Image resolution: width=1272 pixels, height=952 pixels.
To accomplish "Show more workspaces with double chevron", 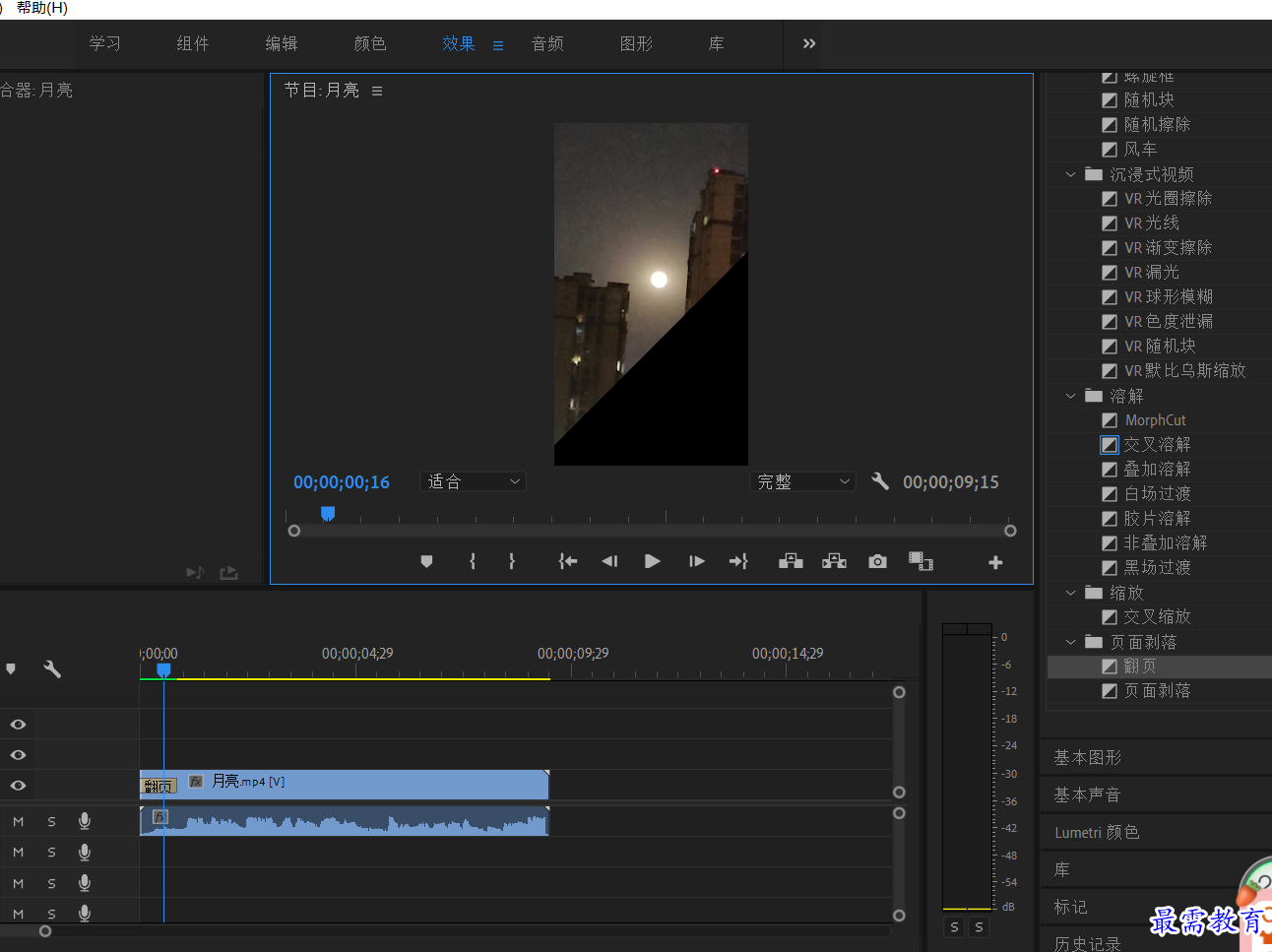I will [x=809, y=43].
